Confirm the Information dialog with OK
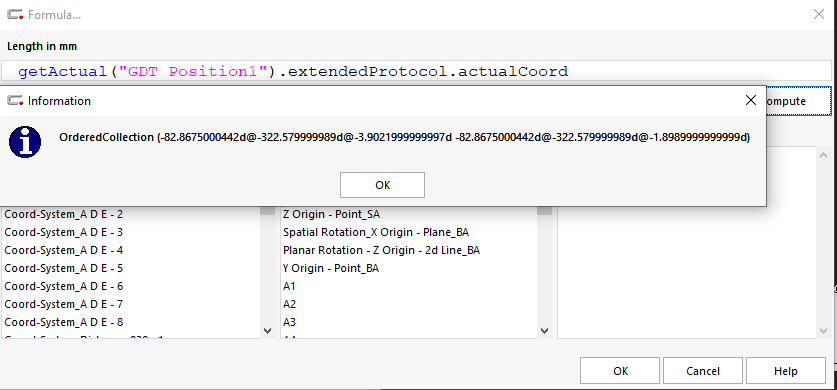 [x=382, y=185]
